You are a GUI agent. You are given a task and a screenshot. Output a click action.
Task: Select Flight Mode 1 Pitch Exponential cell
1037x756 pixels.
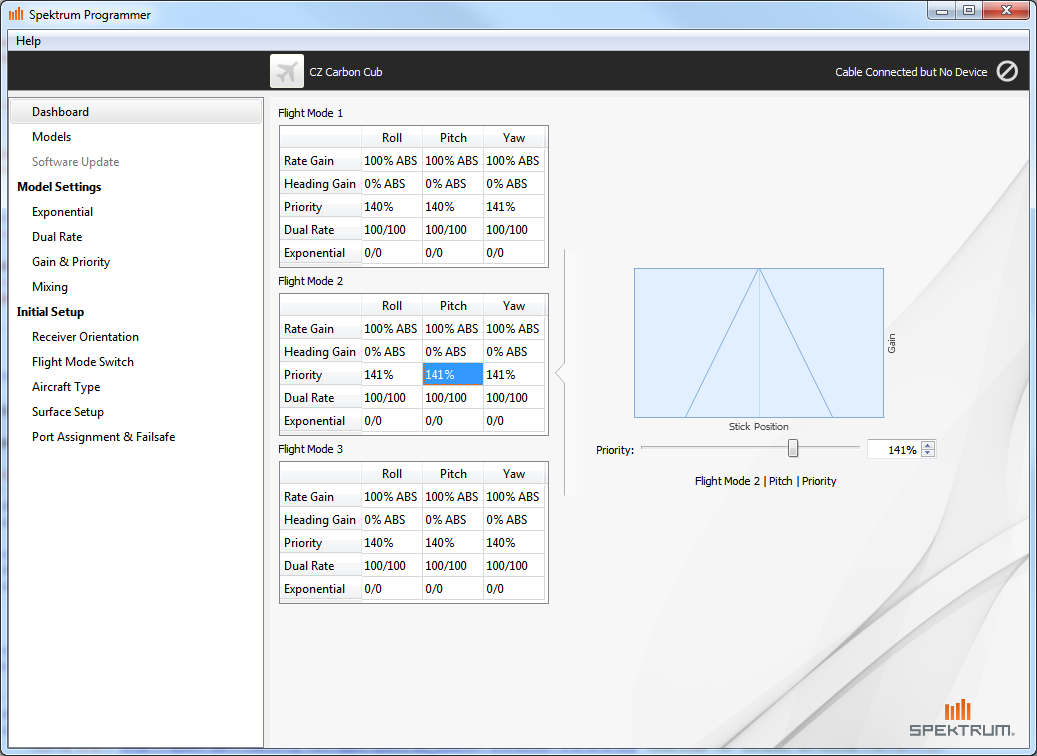tap(452, 253)
